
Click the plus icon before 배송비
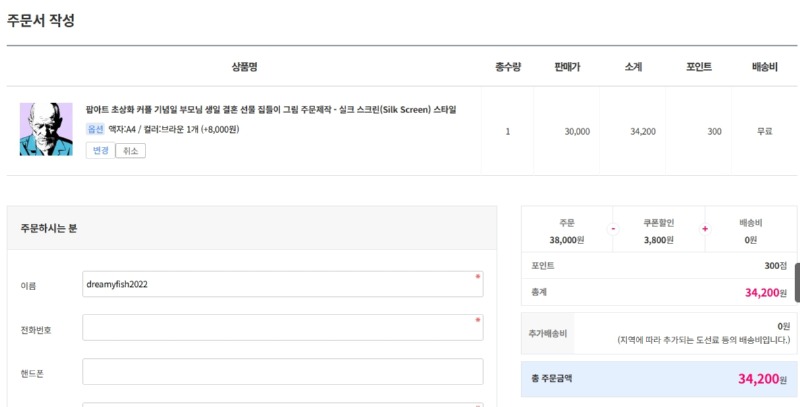click(705, 230)
